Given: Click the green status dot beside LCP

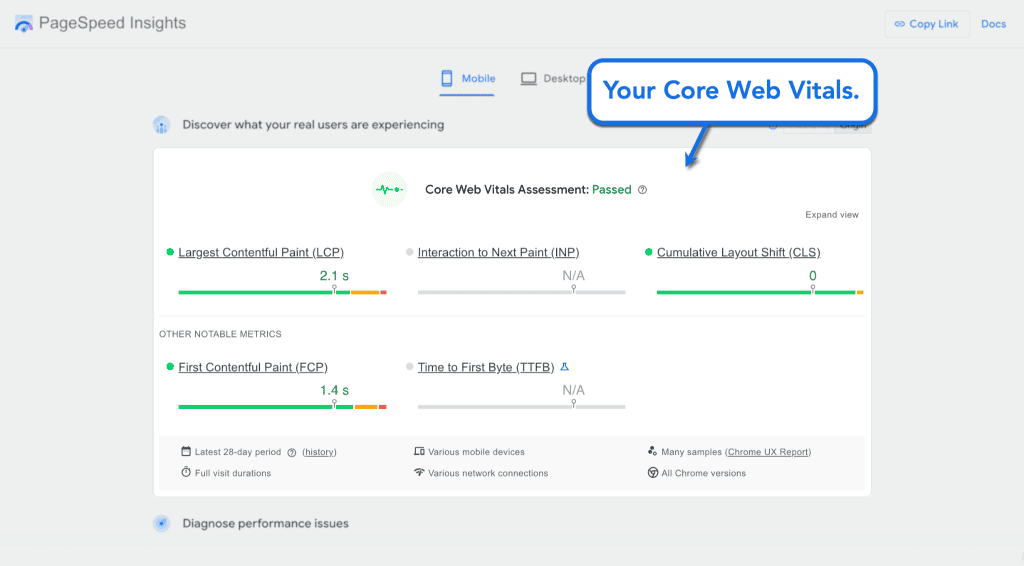Looking at the screenshot, I should tap(170, 252).
